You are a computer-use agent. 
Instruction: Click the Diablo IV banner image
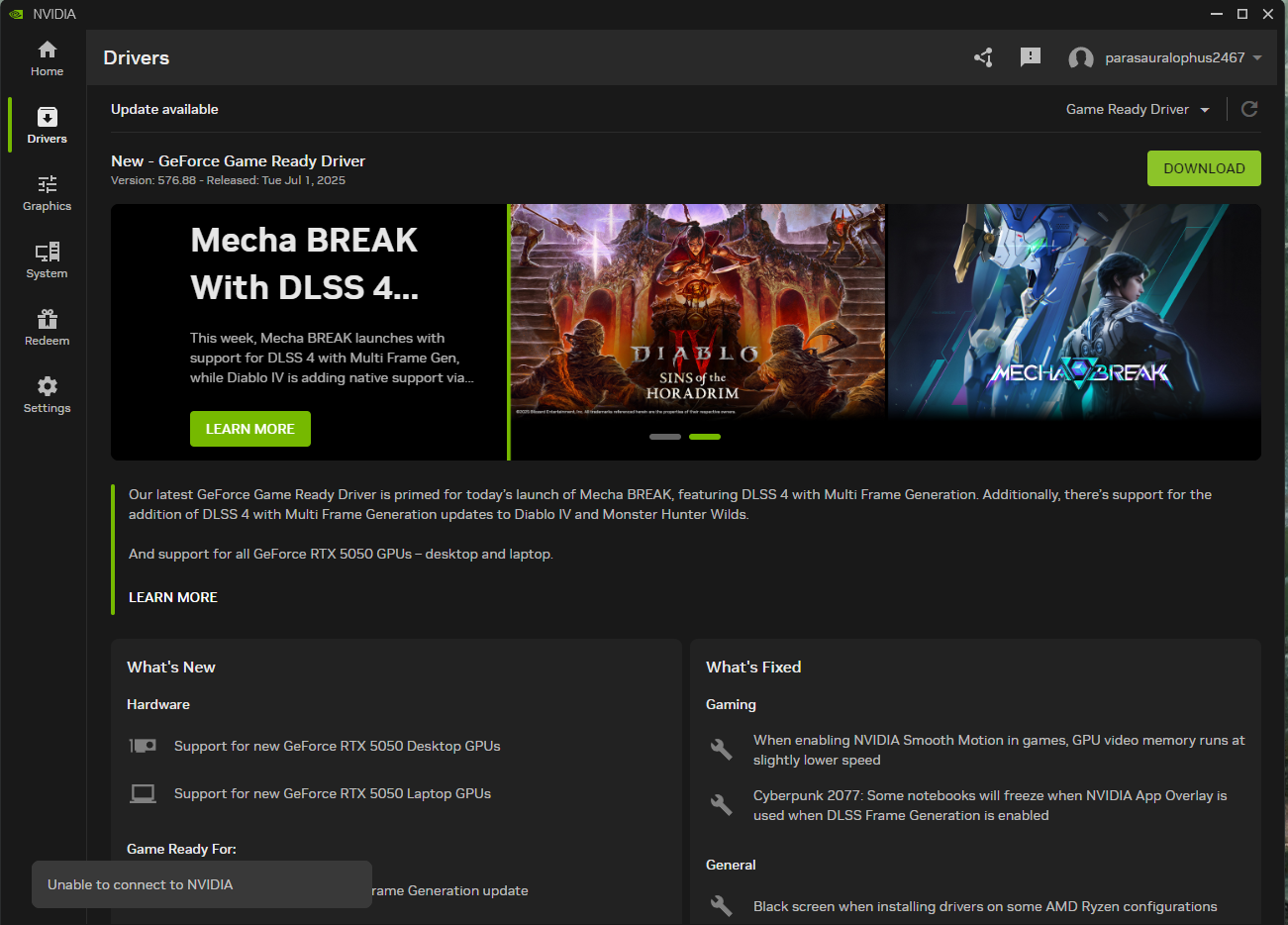pyautogui.click(x=698, y=312)
